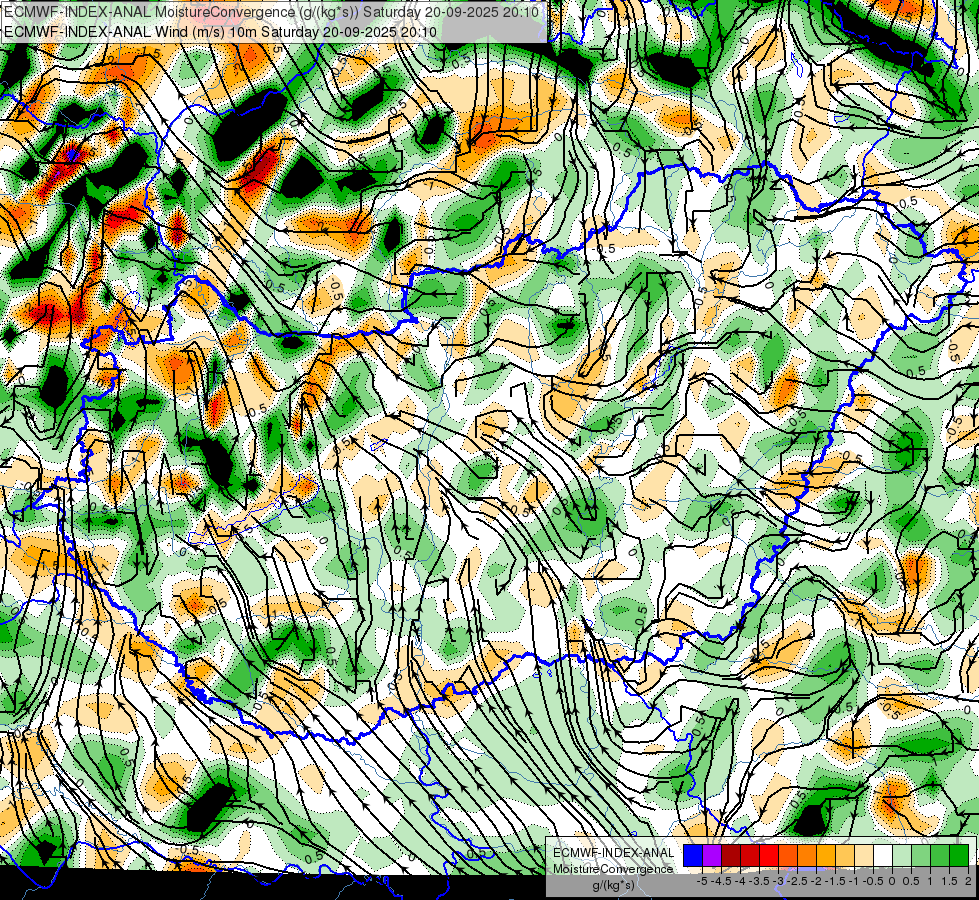The width and height of the screenshot is (979, 900).
Task: Choose orange swatch between -2.5 and -2
Action: pyautogui.click(x=807, y=856)
